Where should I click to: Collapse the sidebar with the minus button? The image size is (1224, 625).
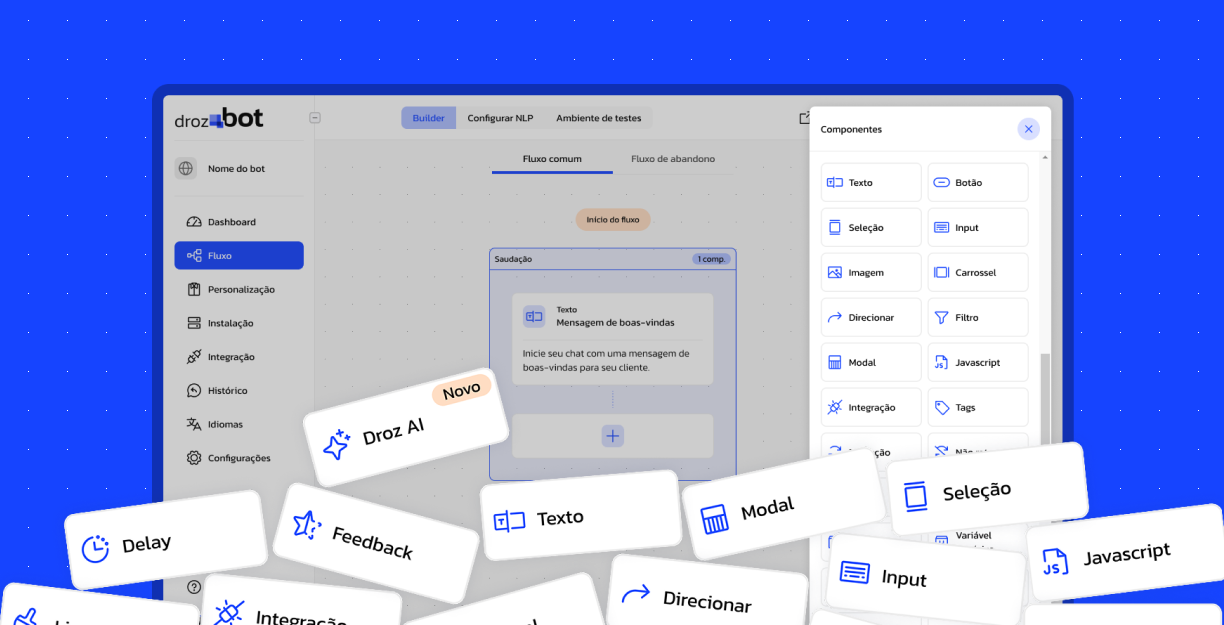tap(315, 118)
